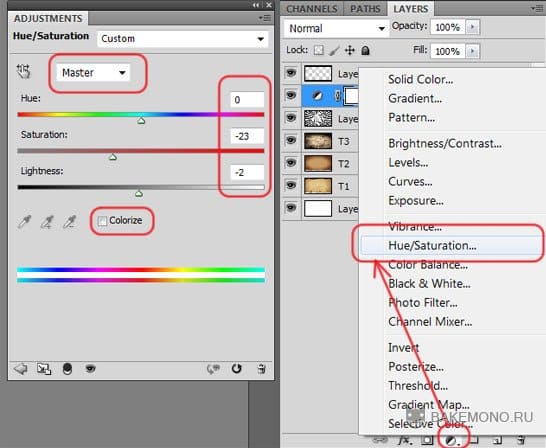This screenshot has height=448, width=546.
Task: Open the Normal blend mode dropdown
Action: [336, 28]
